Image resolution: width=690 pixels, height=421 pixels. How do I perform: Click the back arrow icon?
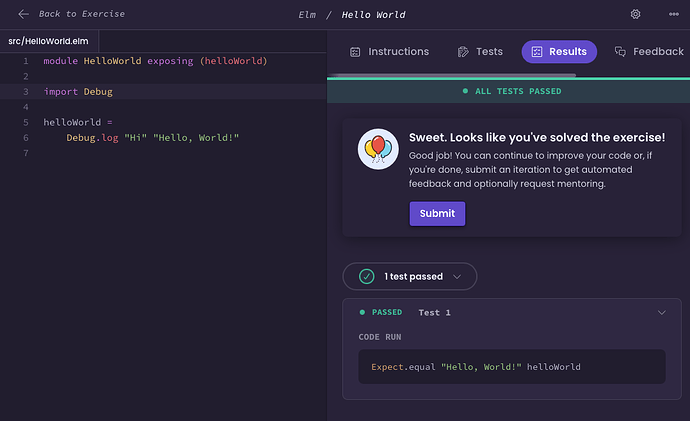click(x=23, y=14)
